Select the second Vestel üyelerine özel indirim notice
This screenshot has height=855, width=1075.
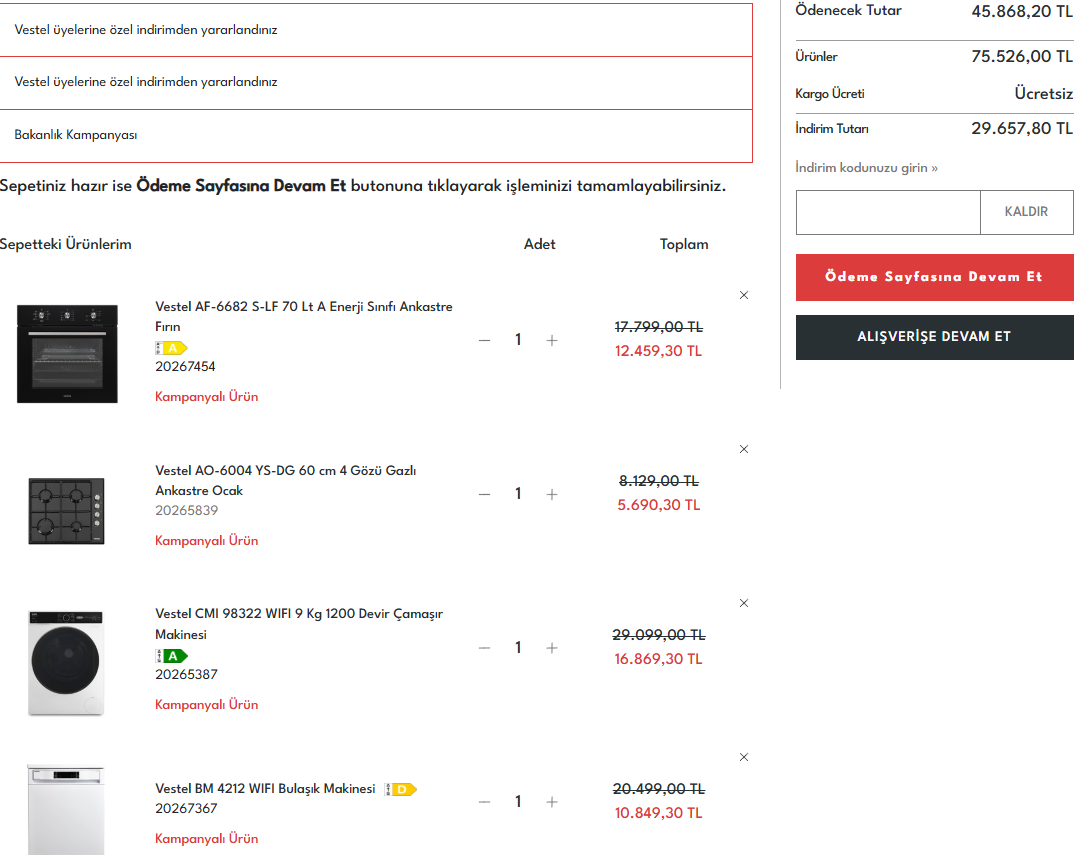tap(376, 83)
